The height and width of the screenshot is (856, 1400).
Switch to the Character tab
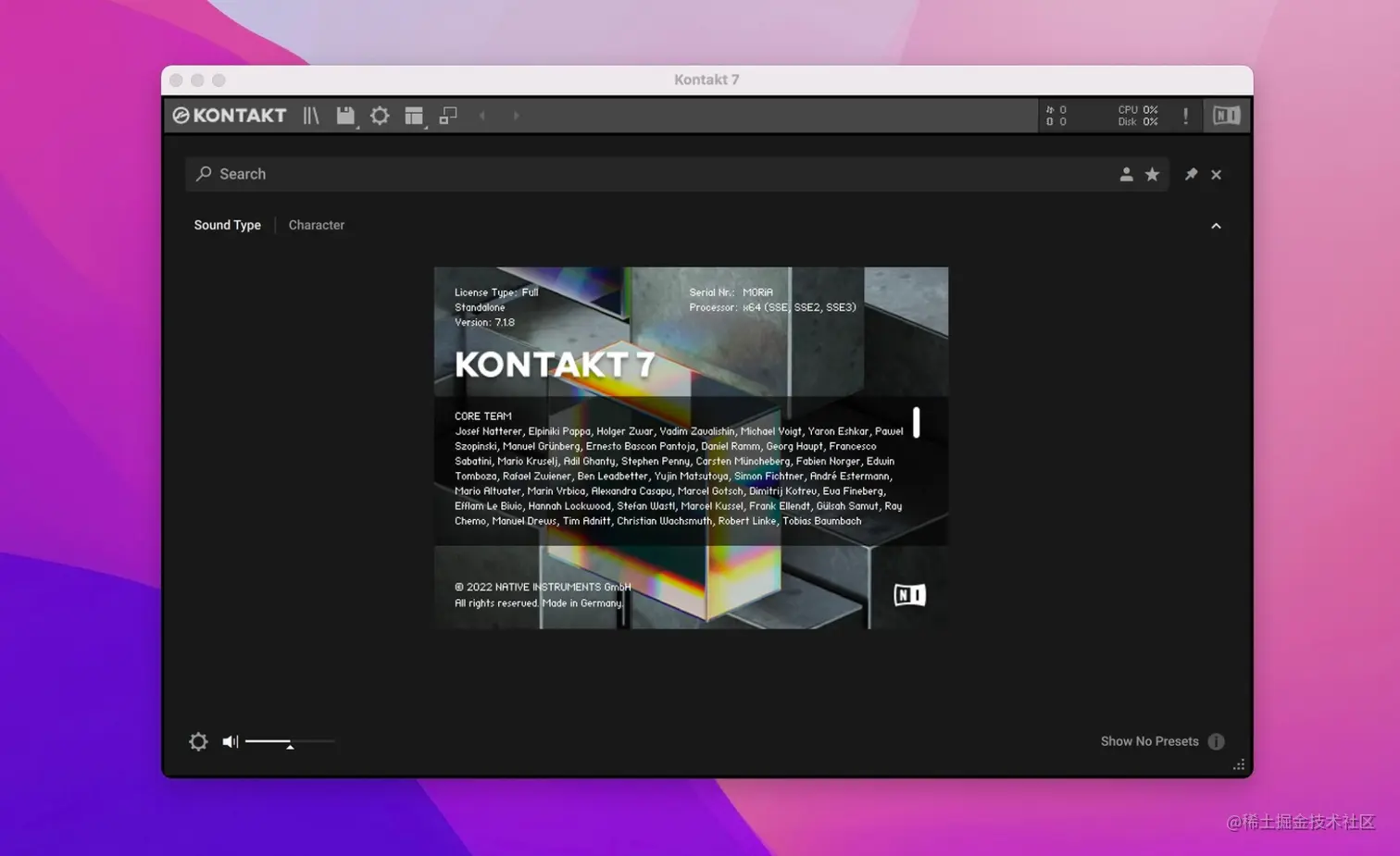(316, 225)
